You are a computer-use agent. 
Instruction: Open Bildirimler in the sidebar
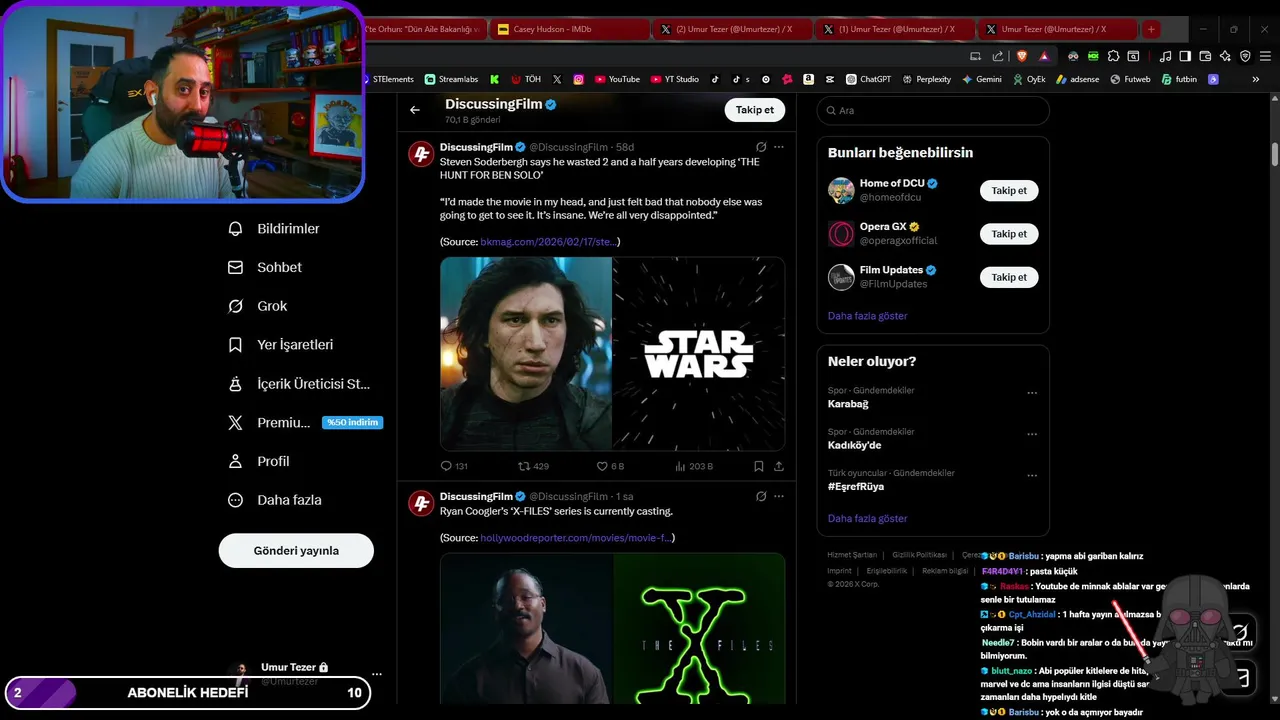275,229
